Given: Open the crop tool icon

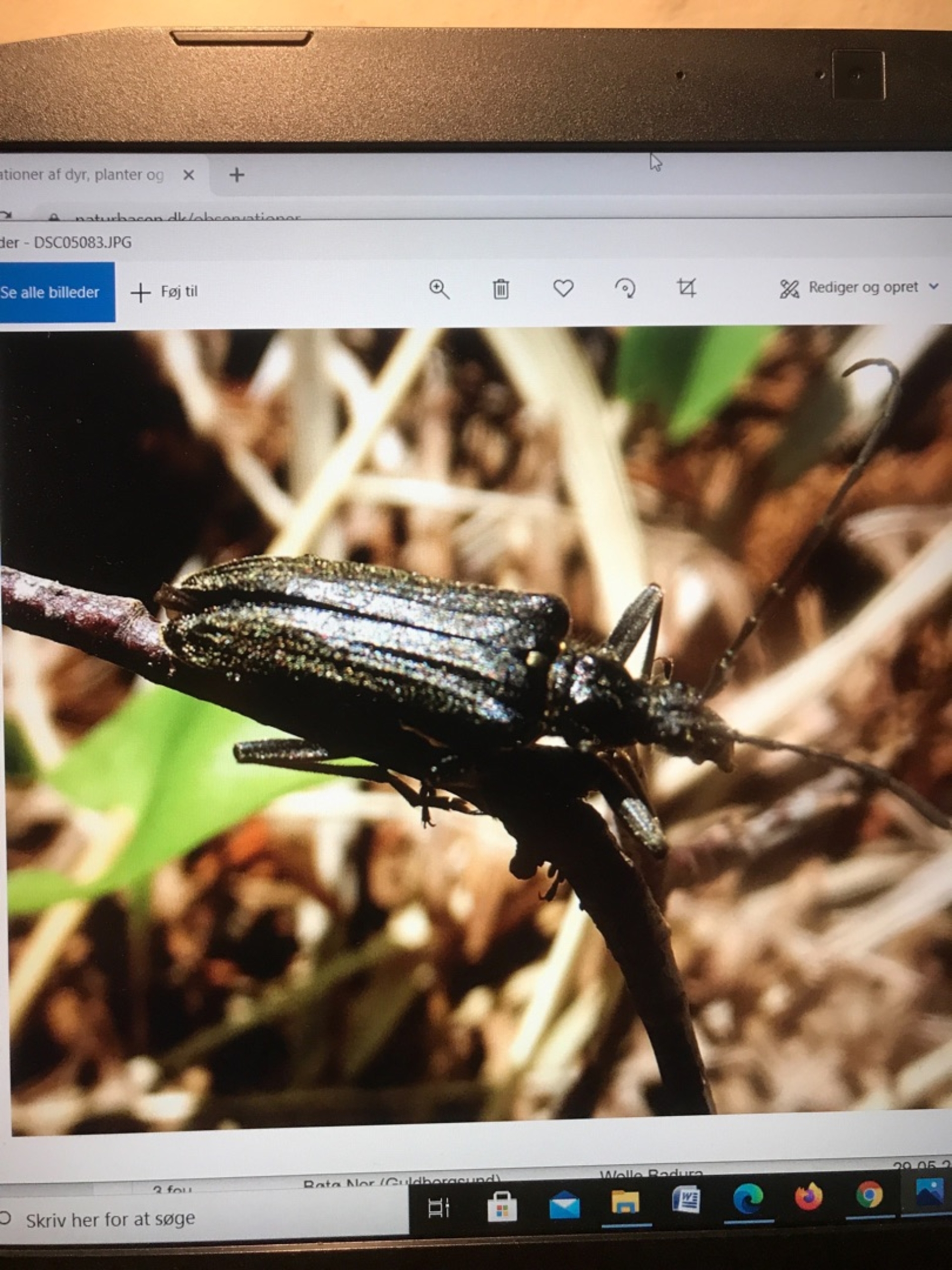Looking at the screenshot, I should click(x=686, y=287).
